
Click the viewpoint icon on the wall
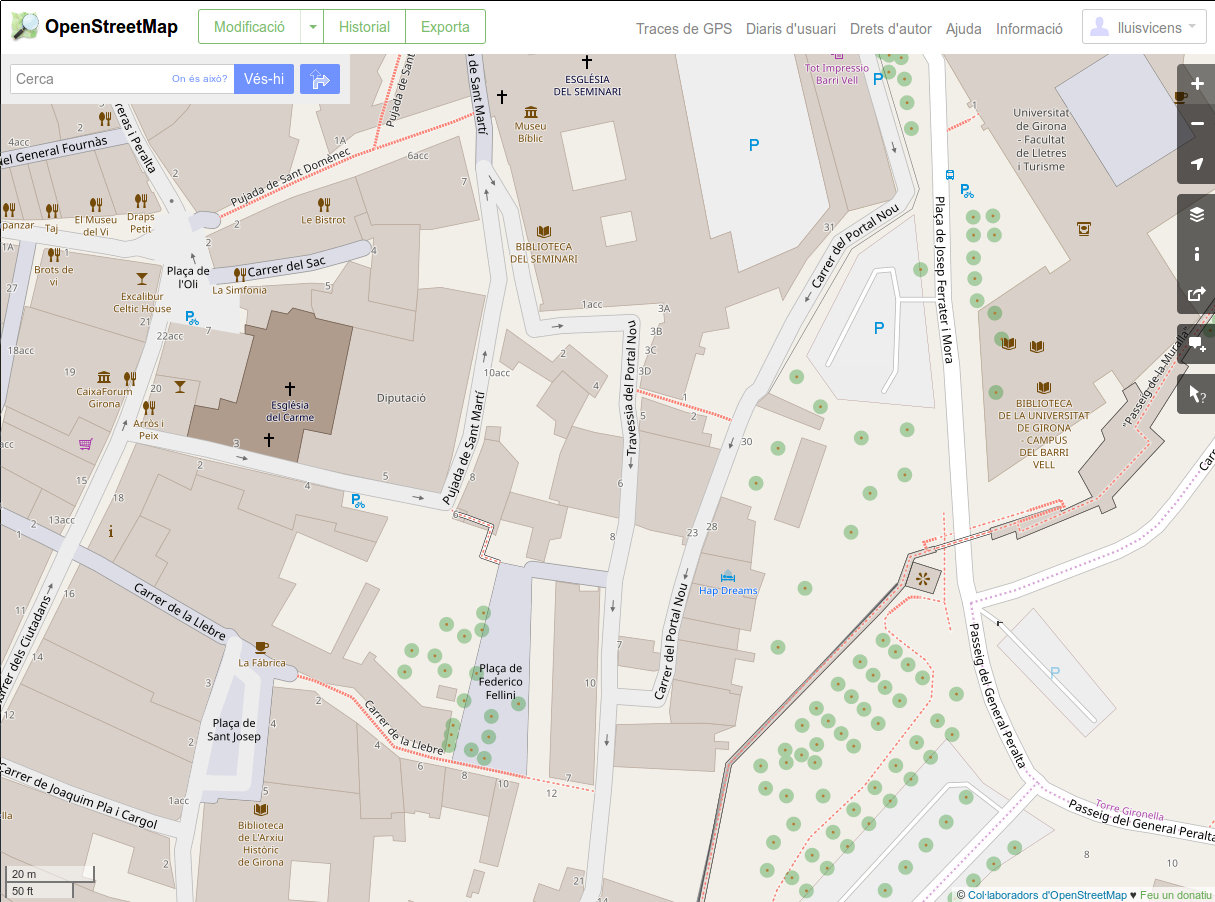(x=923, y=578)
